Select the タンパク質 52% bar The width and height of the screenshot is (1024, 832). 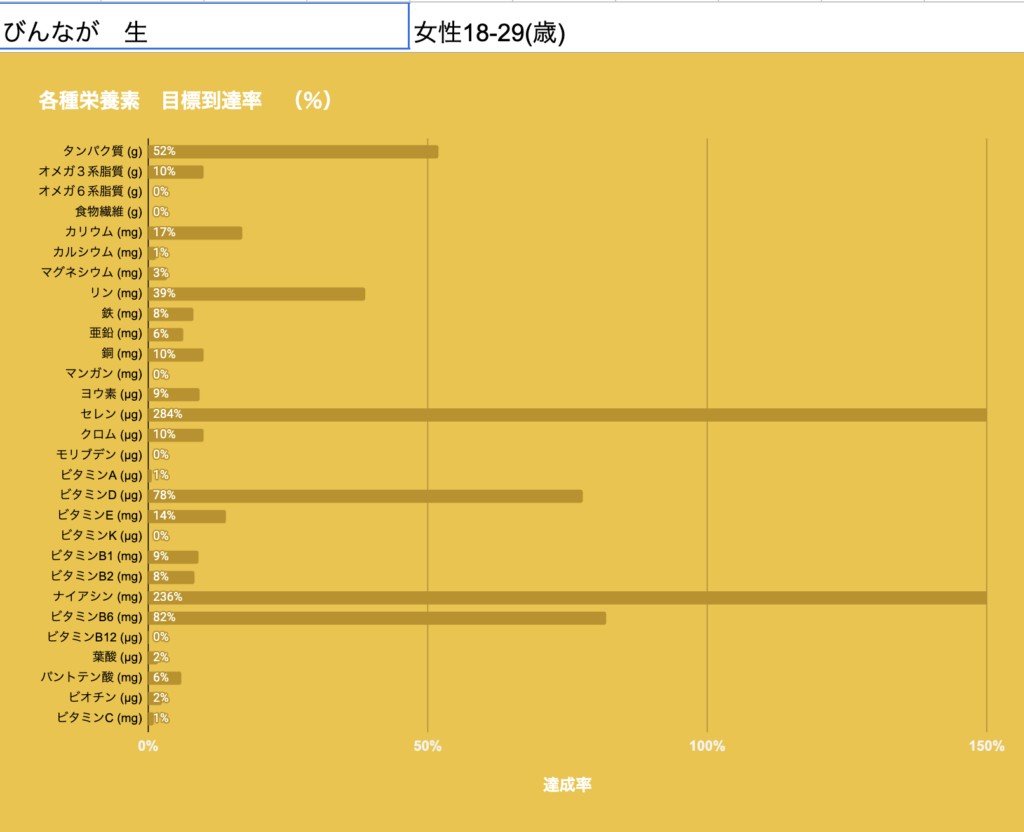click(x=293, y=151)
